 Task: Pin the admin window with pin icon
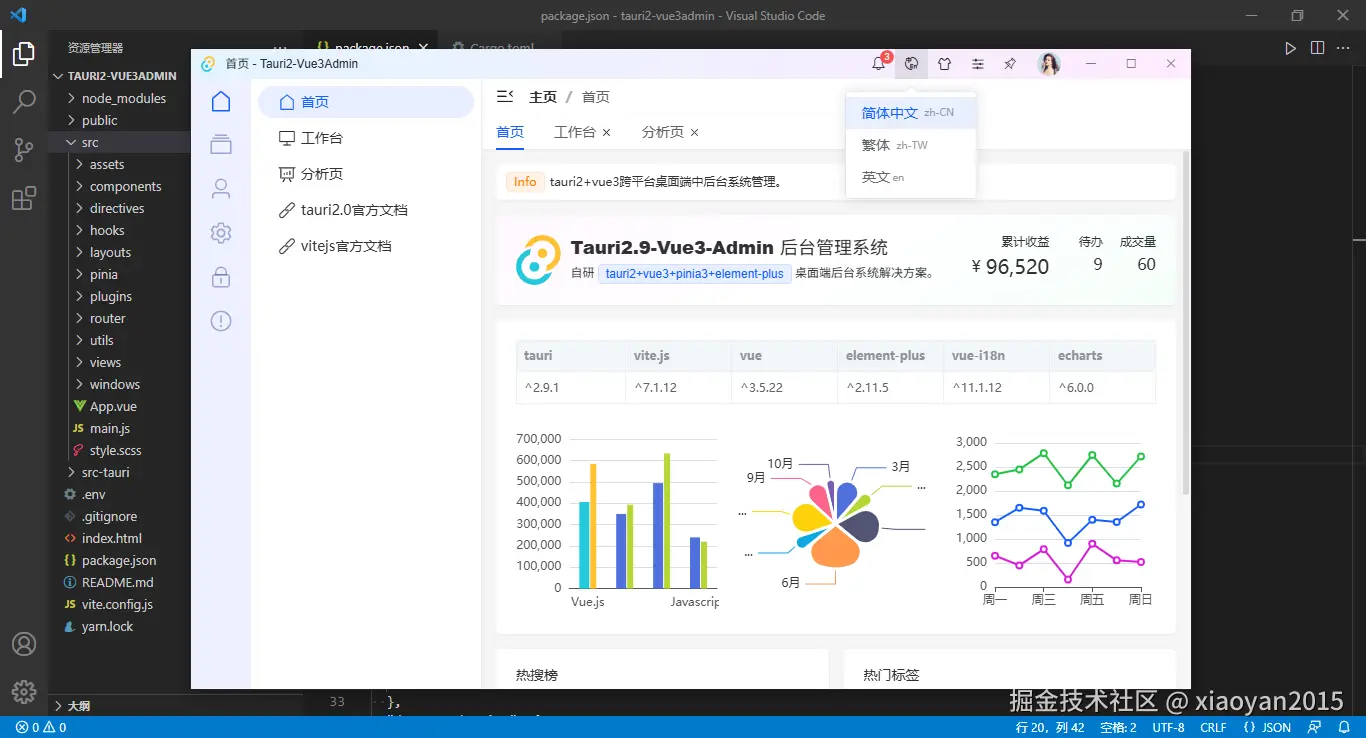point(1009,63)
